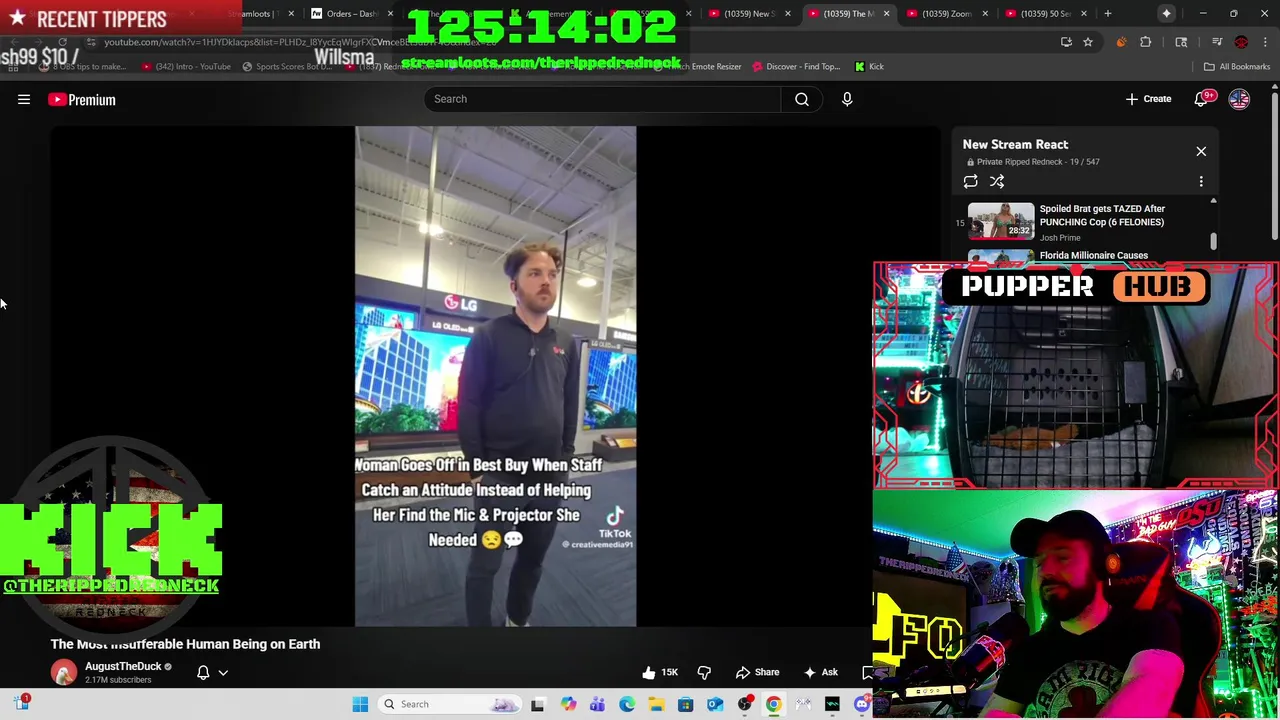Focus Google Chrome taskbar icon
Viewport: 1280px width, 720px height.
774,704
